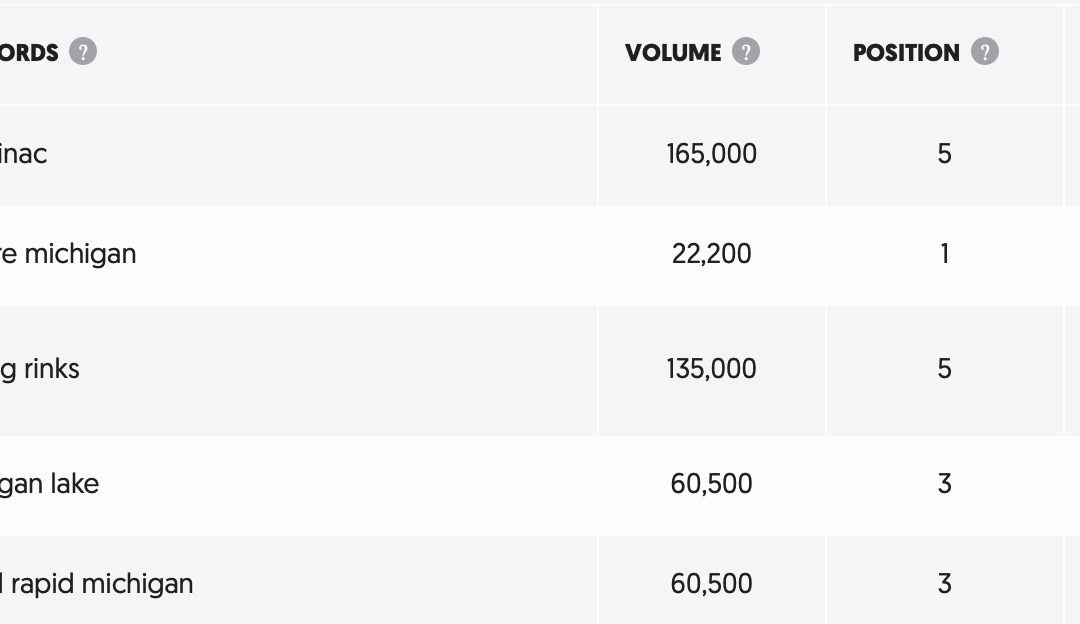
Task: Click the 60,500 volume in 'rapid michigan' row
Action: (712, 584)
